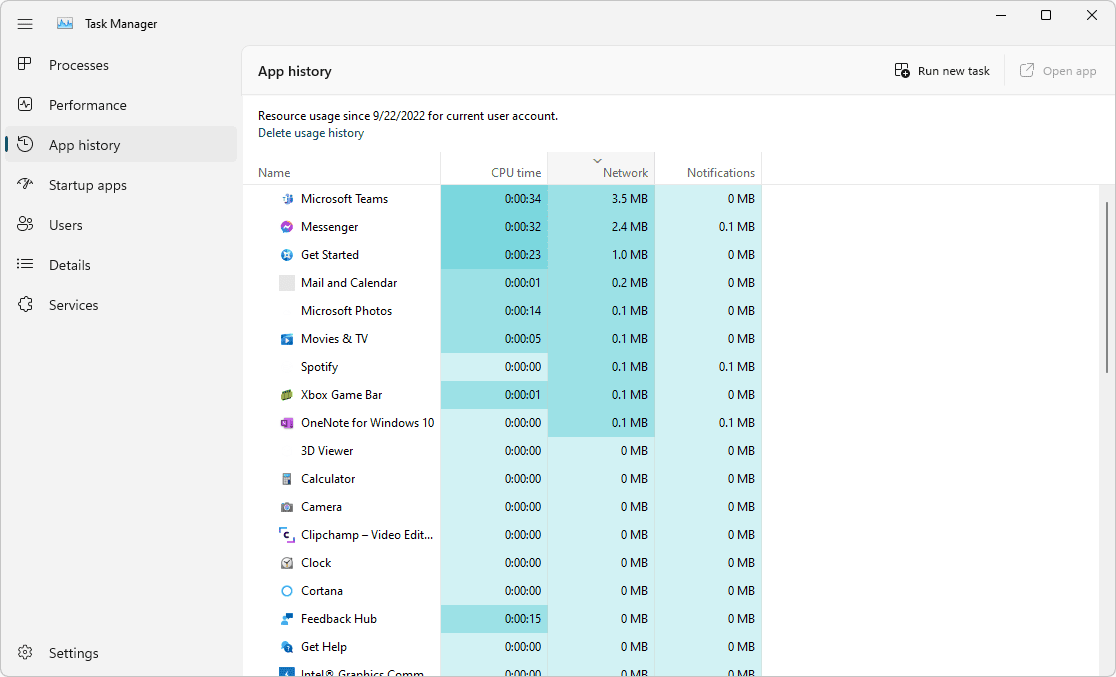Toggle the navigation pane hamburger menu
The height and width of the screenshot is (677, 1116).
click(x=24, y=23)
